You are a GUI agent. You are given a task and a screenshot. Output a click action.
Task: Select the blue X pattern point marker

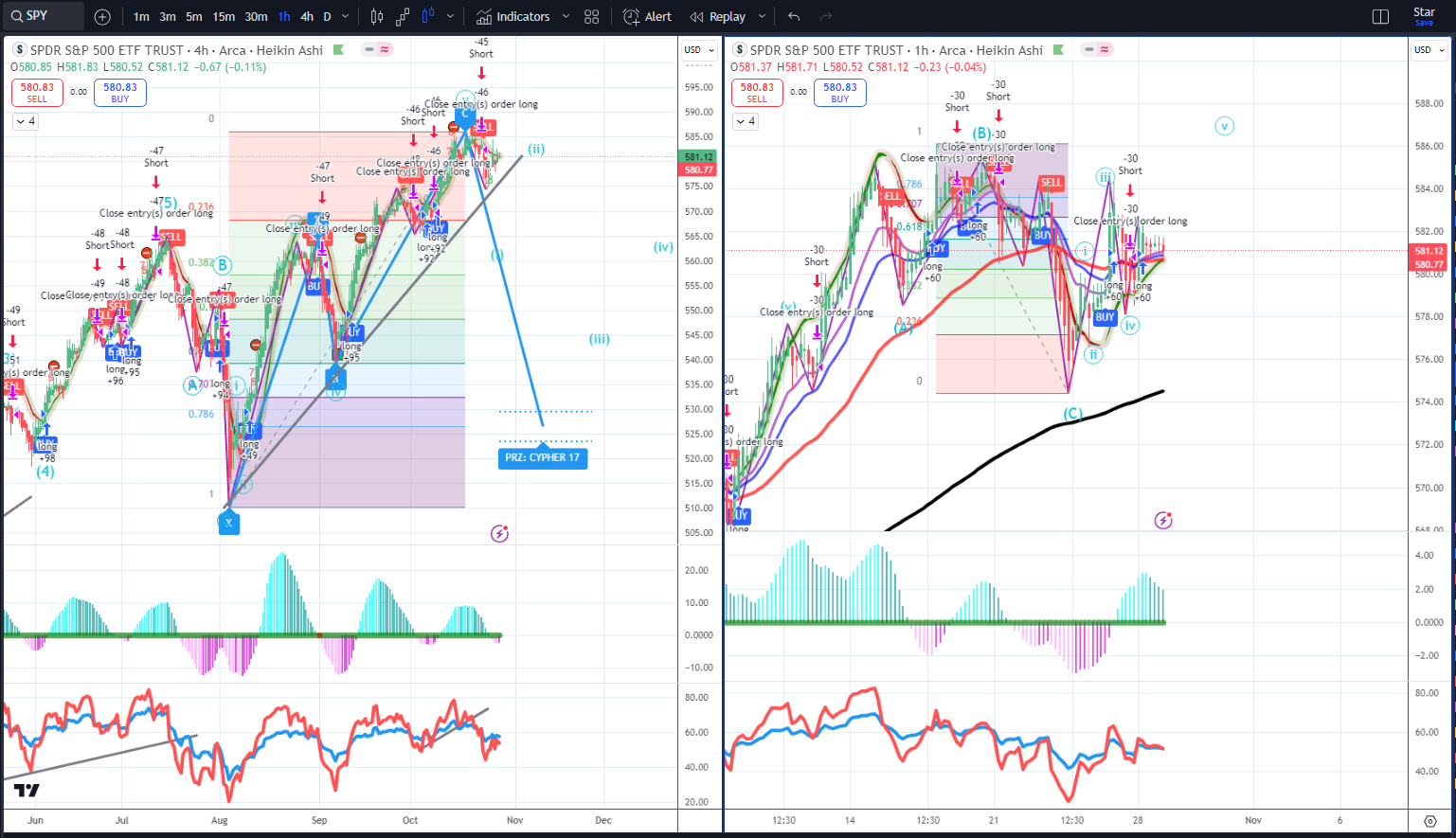point(228,523)
